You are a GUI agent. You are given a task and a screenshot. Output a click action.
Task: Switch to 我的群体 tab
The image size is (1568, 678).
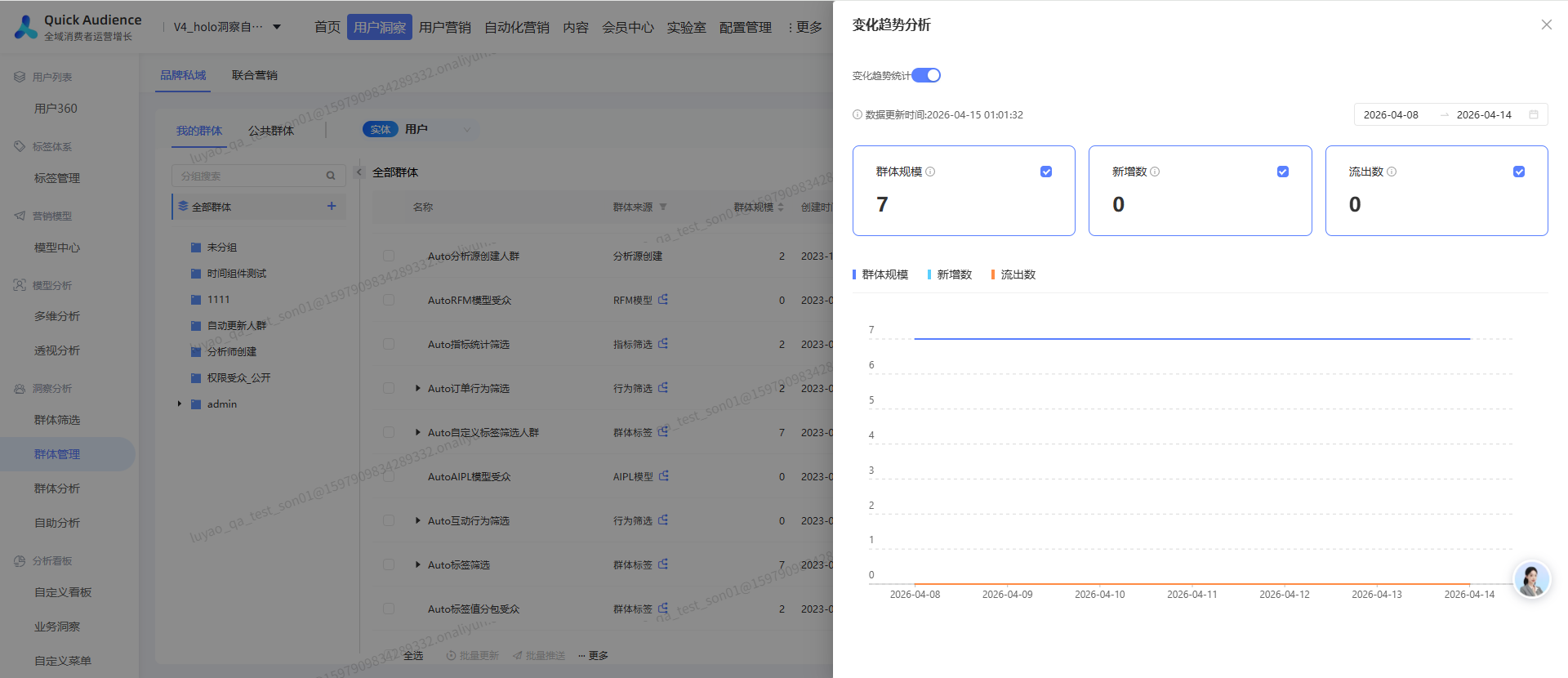point(199,131)
